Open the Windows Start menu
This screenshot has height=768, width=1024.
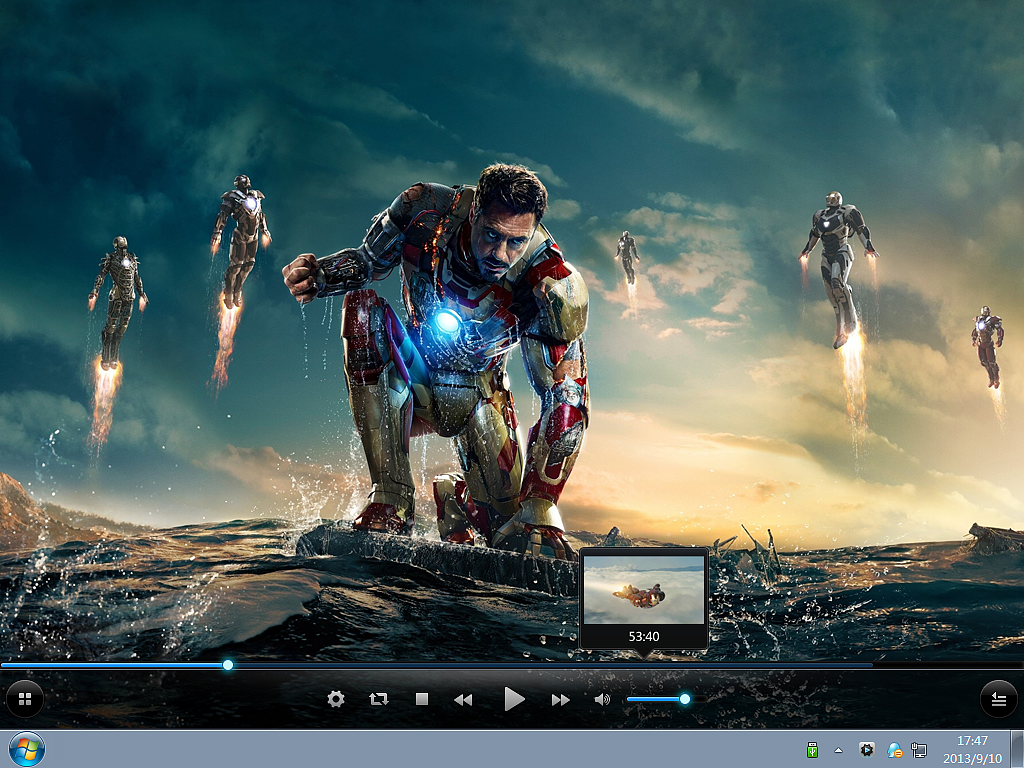pyautogui.click(x=27, y=749)
